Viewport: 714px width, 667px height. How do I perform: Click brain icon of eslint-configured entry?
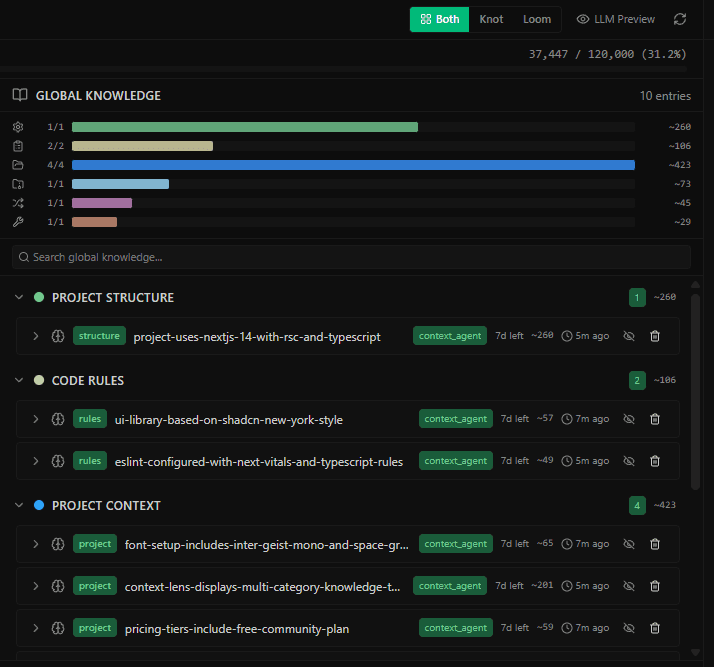[x=58, y=461]
